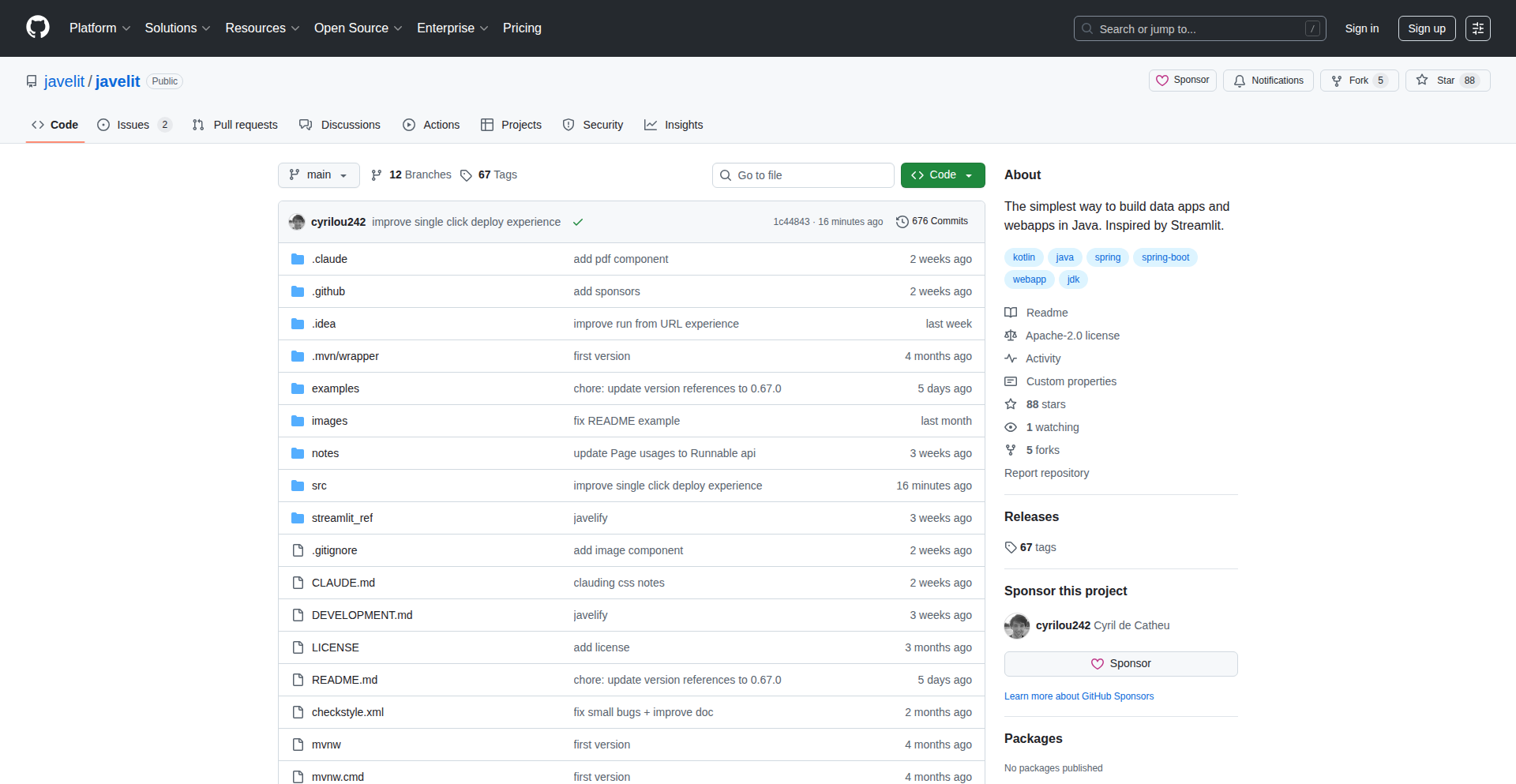
Task: Open the 676 Commits history
Action: [932, 222]
